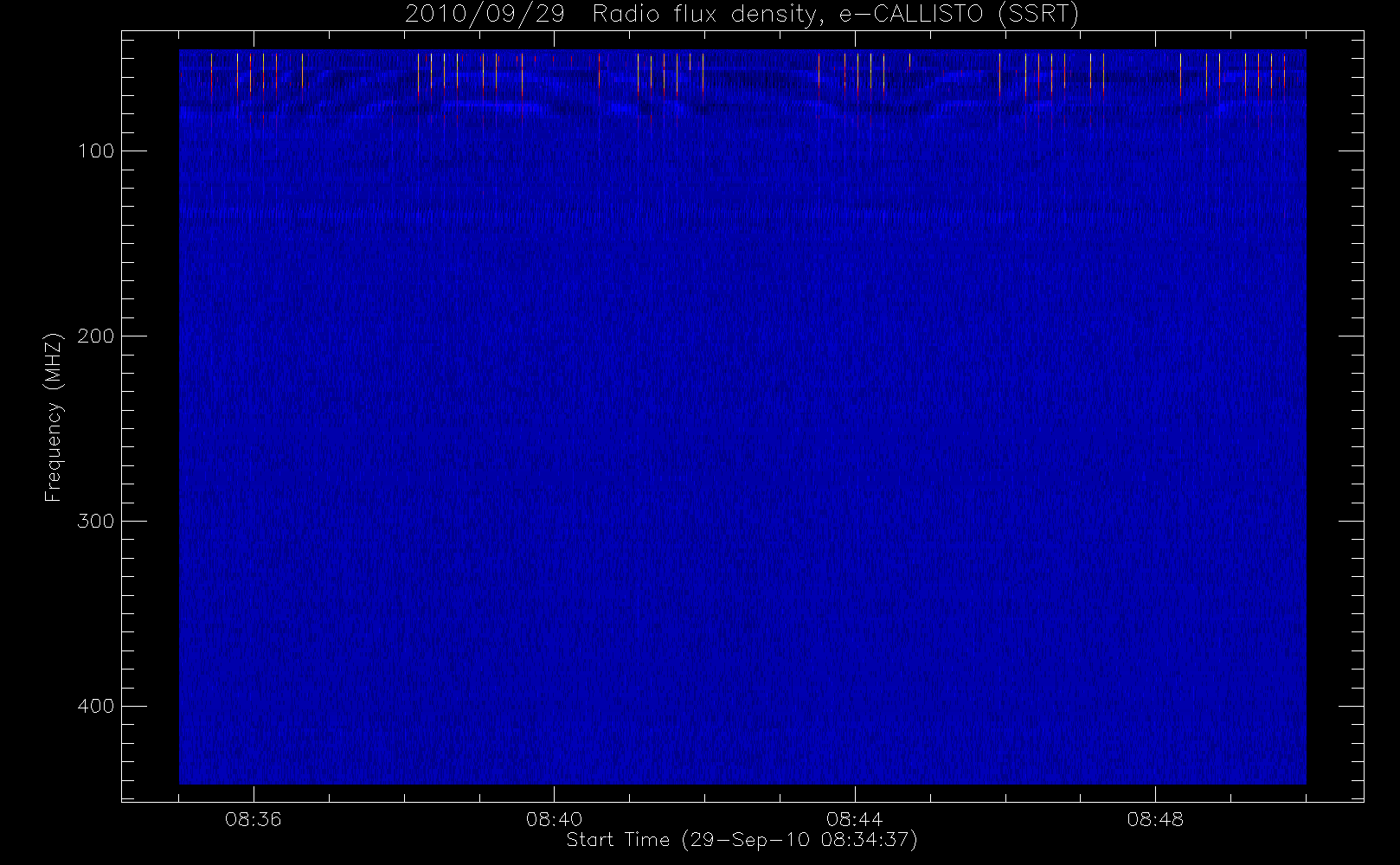The image size is (1400, 865).
Task: Click the 300 frequency tick label
Action: [96, 522]
